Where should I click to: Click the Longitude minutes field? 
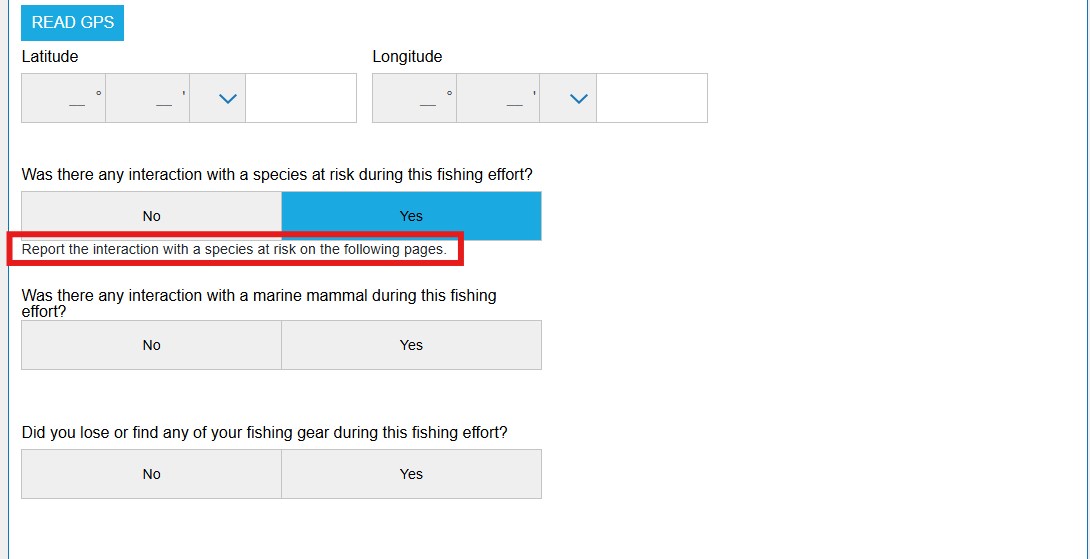pos(499,98)
